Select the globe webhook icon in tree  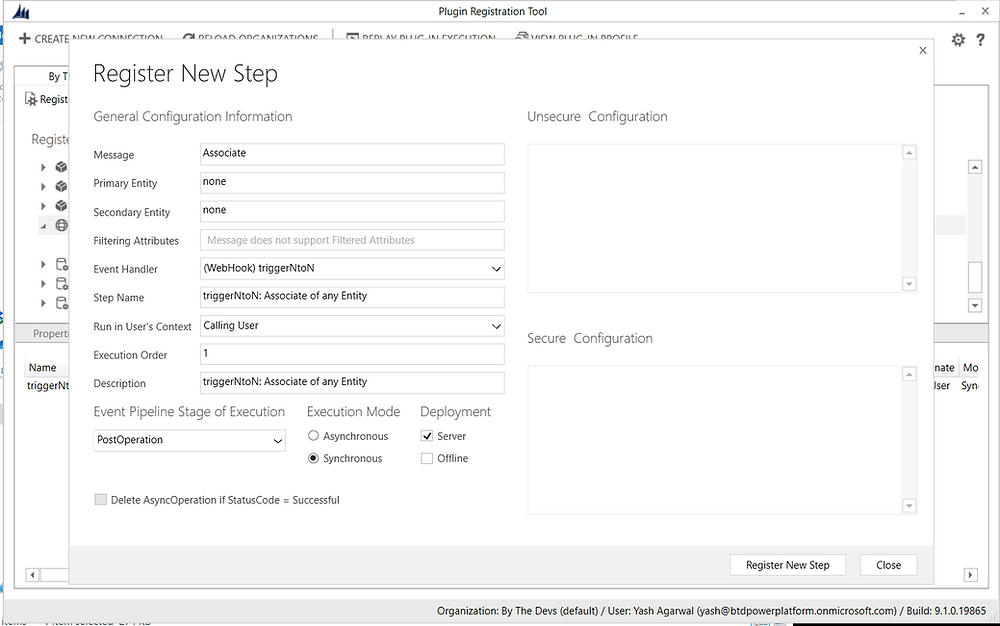(x=61, y=225)
